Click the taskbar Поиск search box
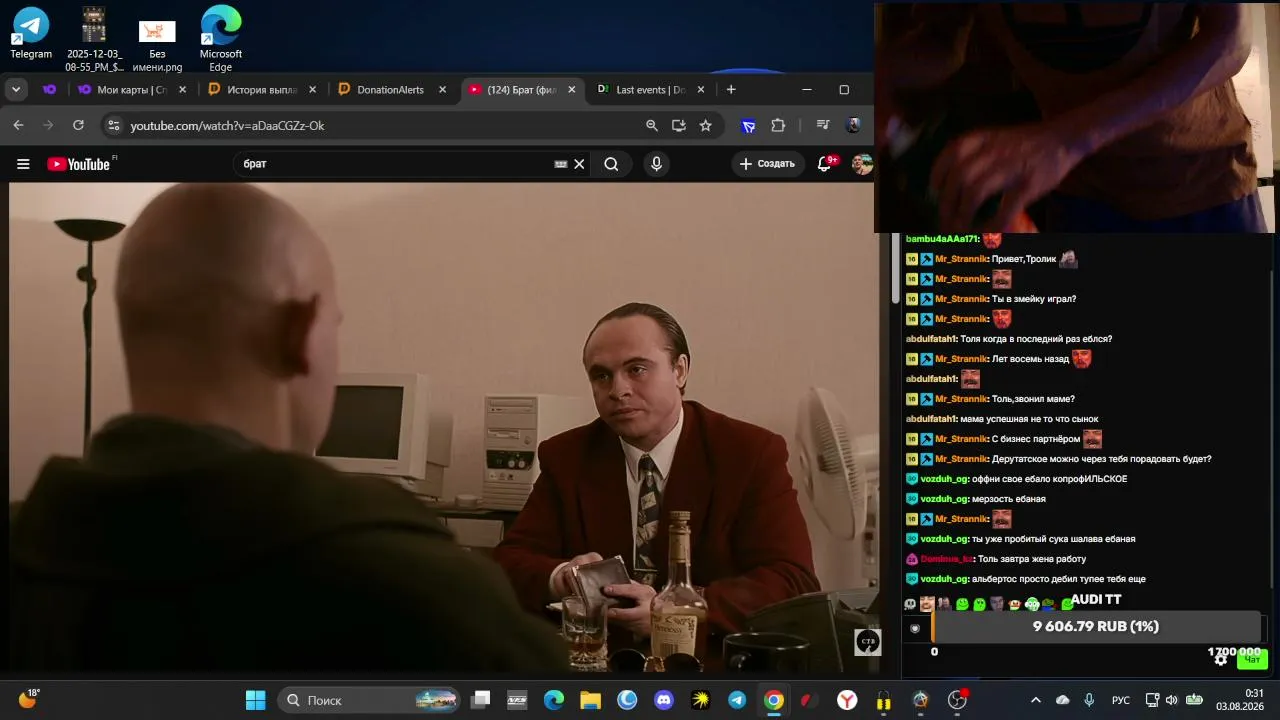 [369, 700]
